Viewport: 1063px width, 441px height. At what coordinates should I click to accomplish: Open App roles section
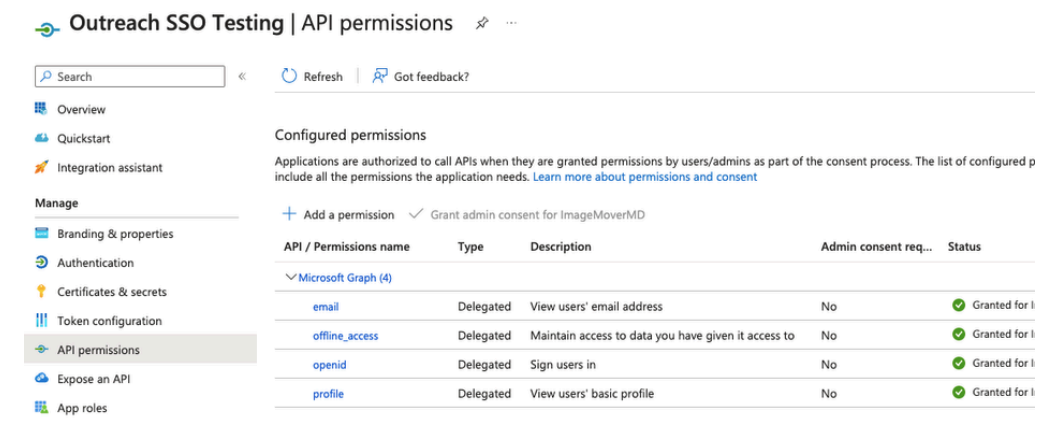pyautogui.click(x=82, y=408)
